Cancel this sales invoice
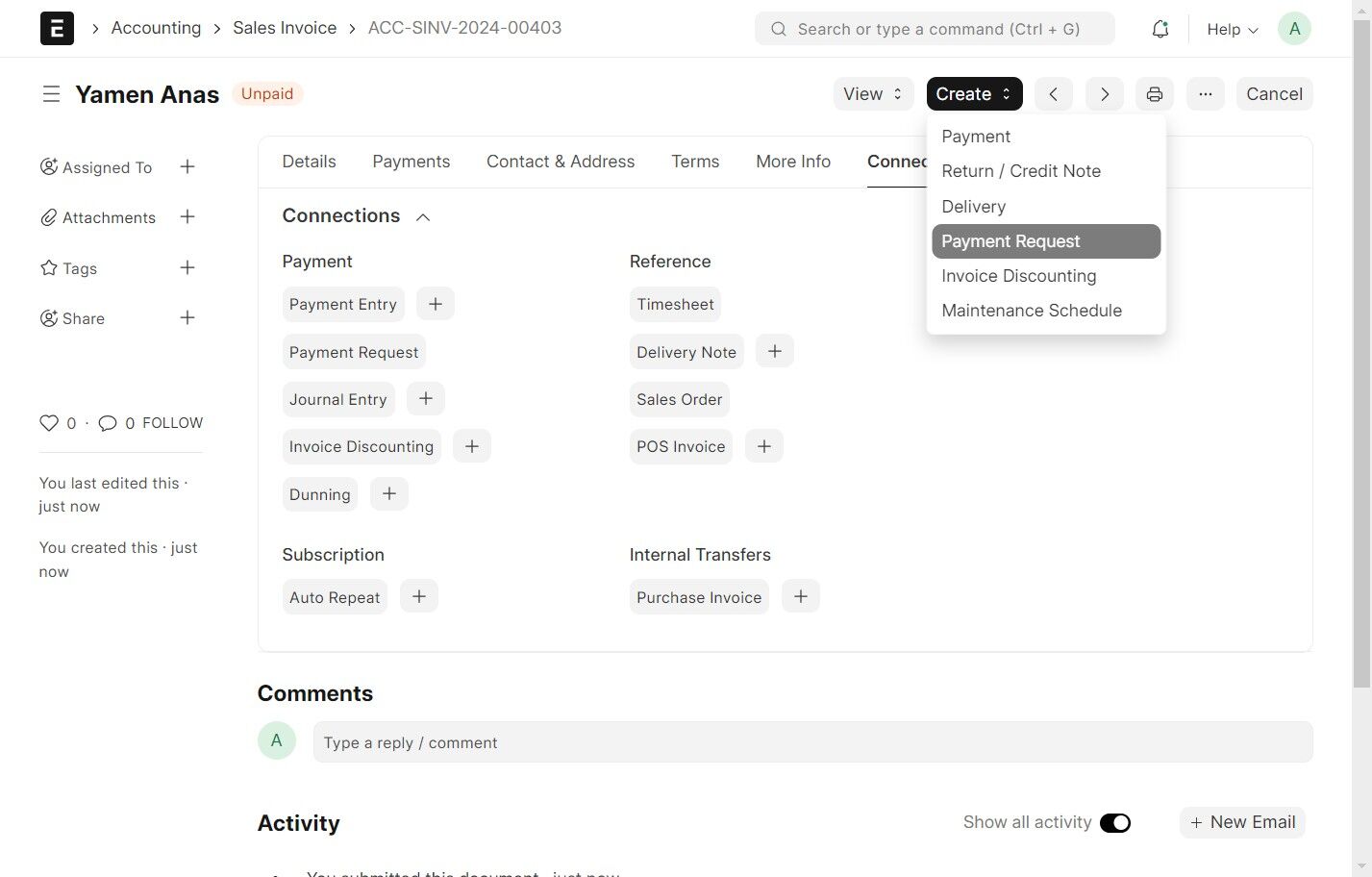The image size is (1372, 877). click(1275, 94)
